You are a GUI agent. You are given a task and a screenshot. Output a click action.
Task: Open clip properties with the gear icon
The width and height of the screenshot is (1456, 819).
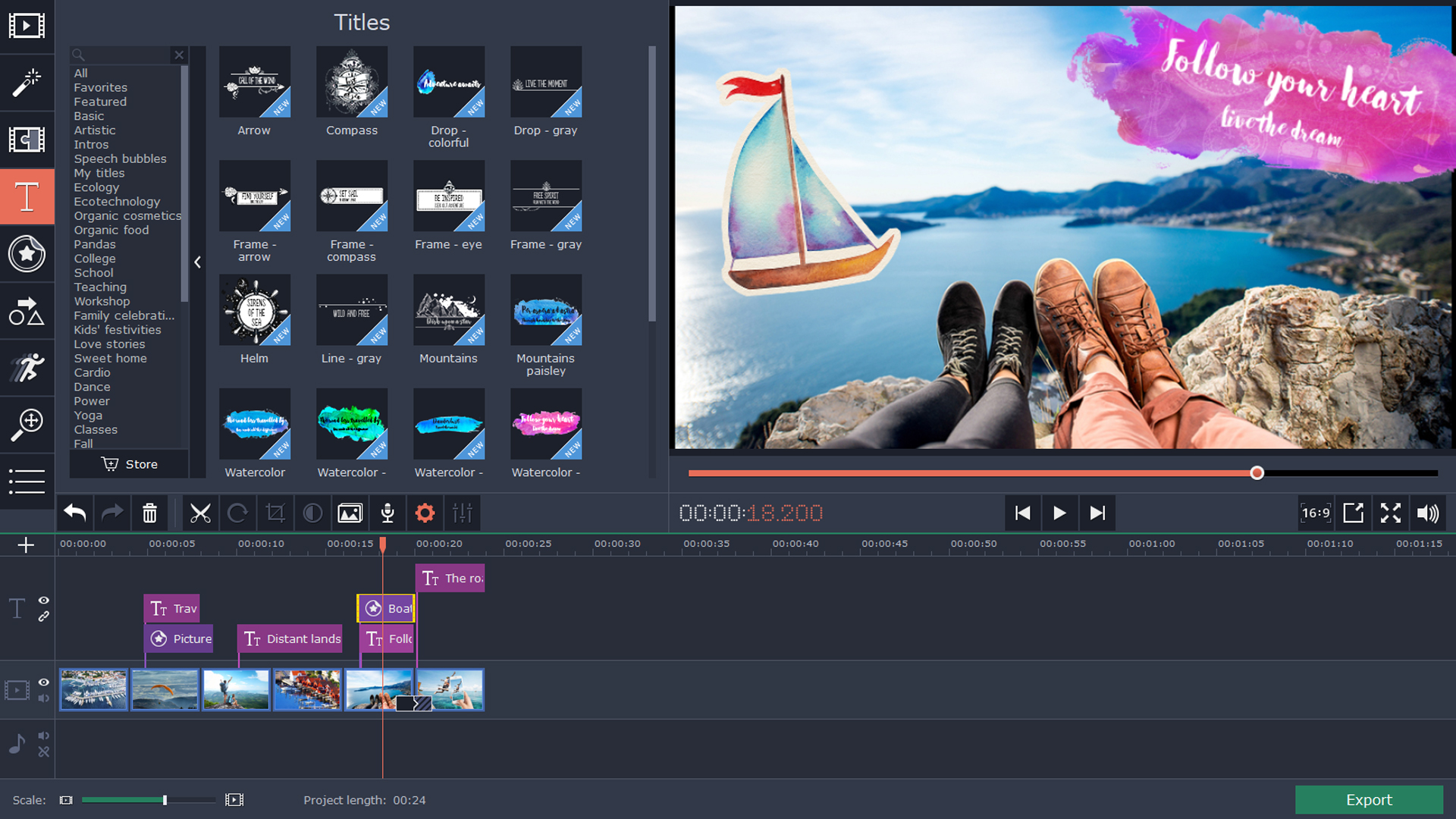pyautogui.click(x=425, y=513)
